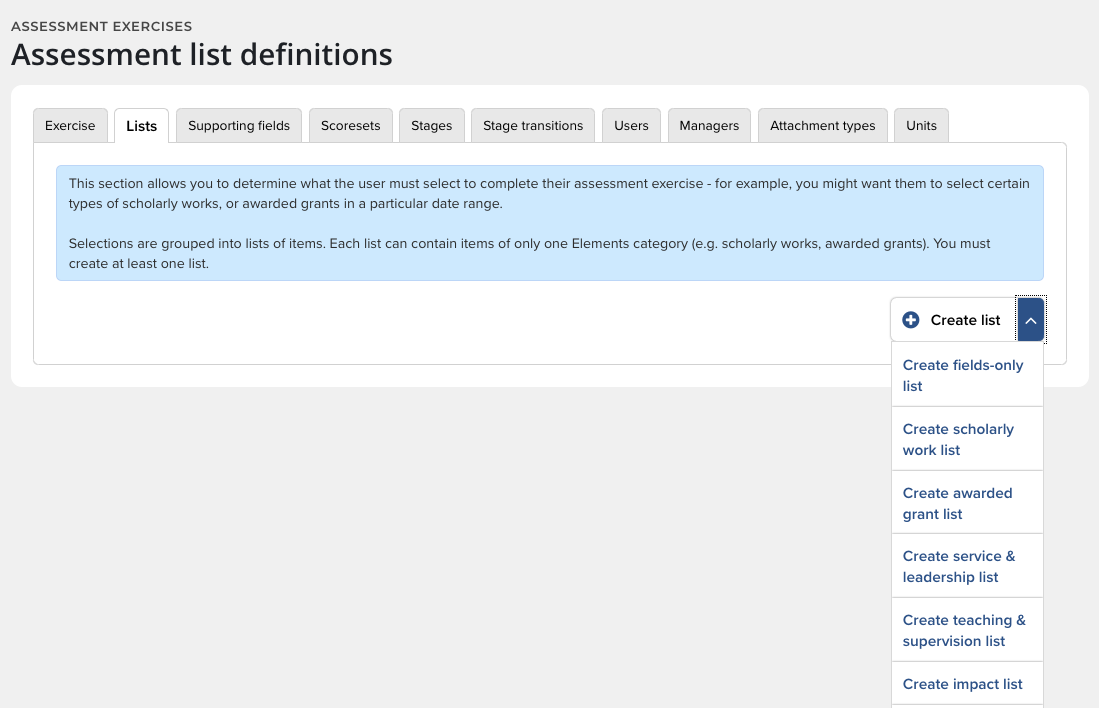Open the Attachment types tab
Screen dimensions: 1099x708
[822, 126]
